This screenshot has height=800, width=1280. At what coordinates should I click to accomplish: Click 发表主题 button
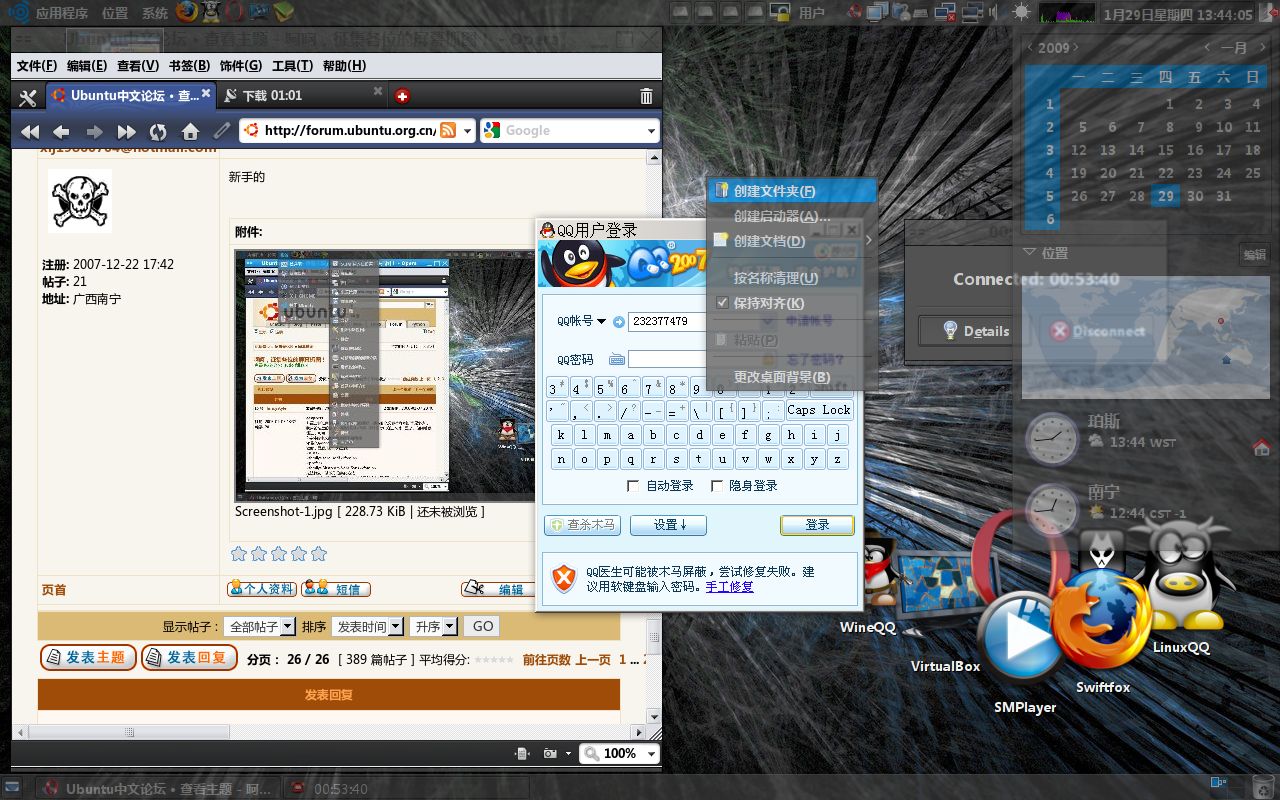pos(88,657)
